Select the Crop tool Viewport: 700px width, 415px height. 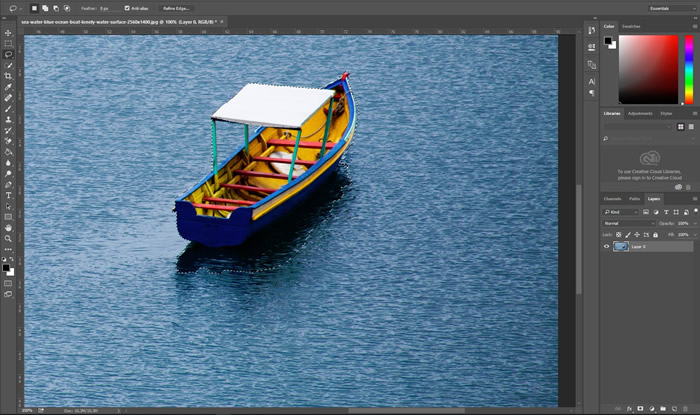(8, 76)
